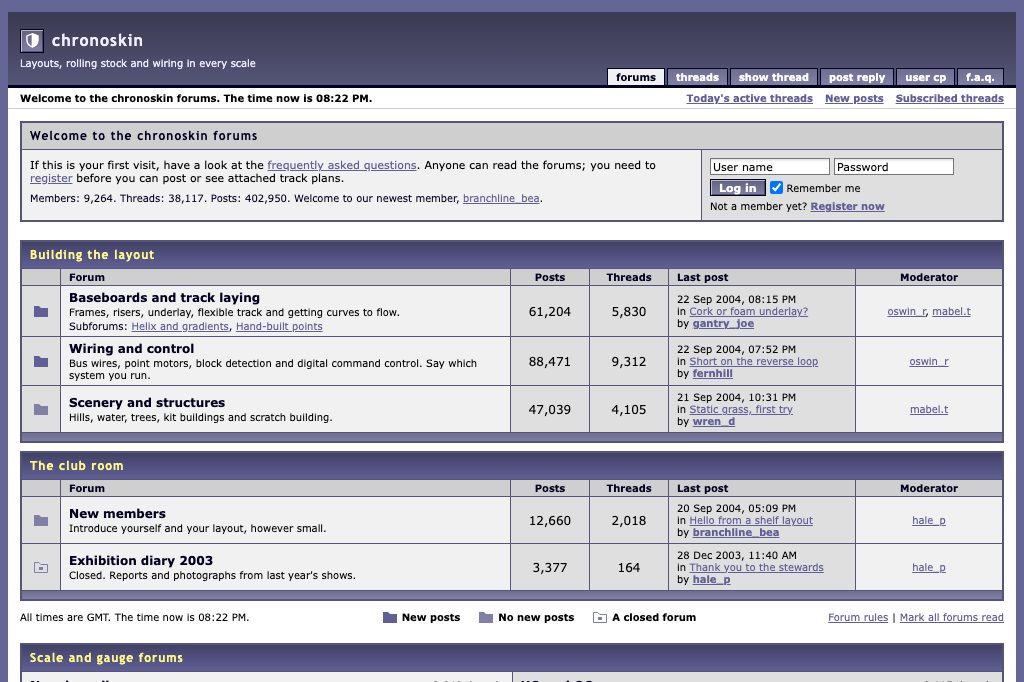The width and height of the screenshot is (1024, 682).
Task: Open the post reply tab
Action: pyautogui.click(x=856, y=77)
